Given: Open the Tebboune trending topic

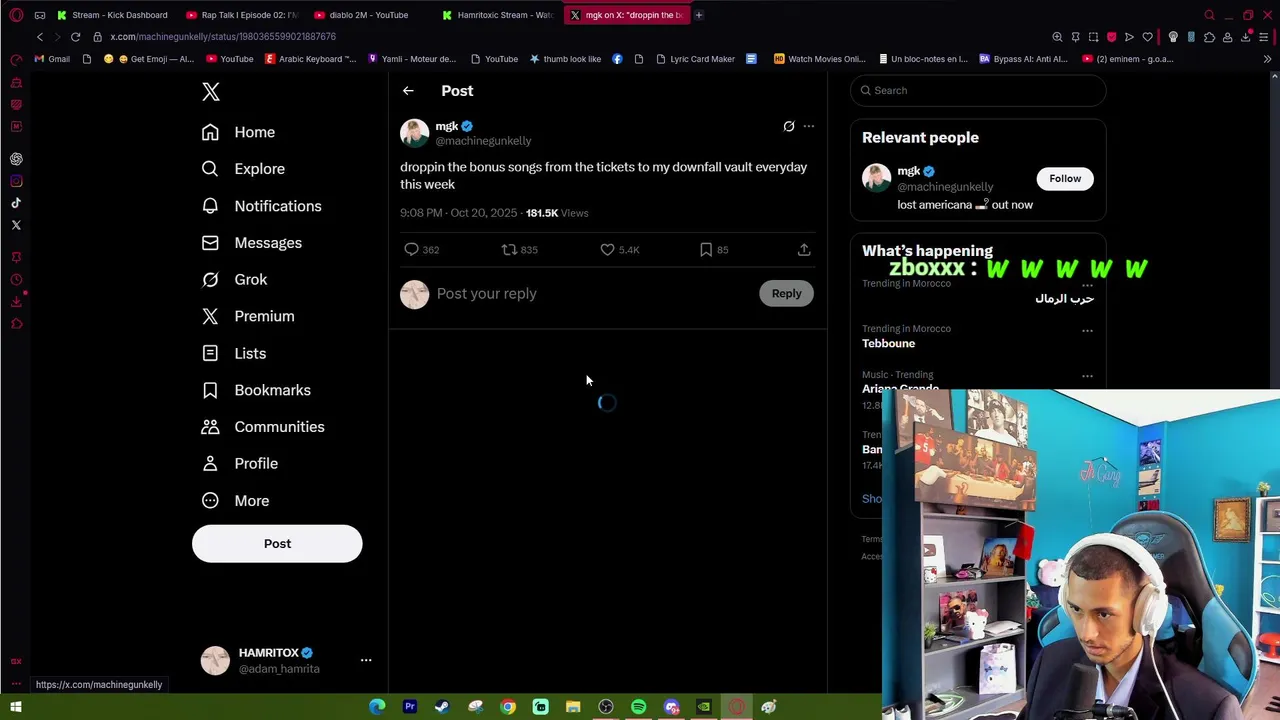Looking at the screenshot, I should (x=888, y=344).
